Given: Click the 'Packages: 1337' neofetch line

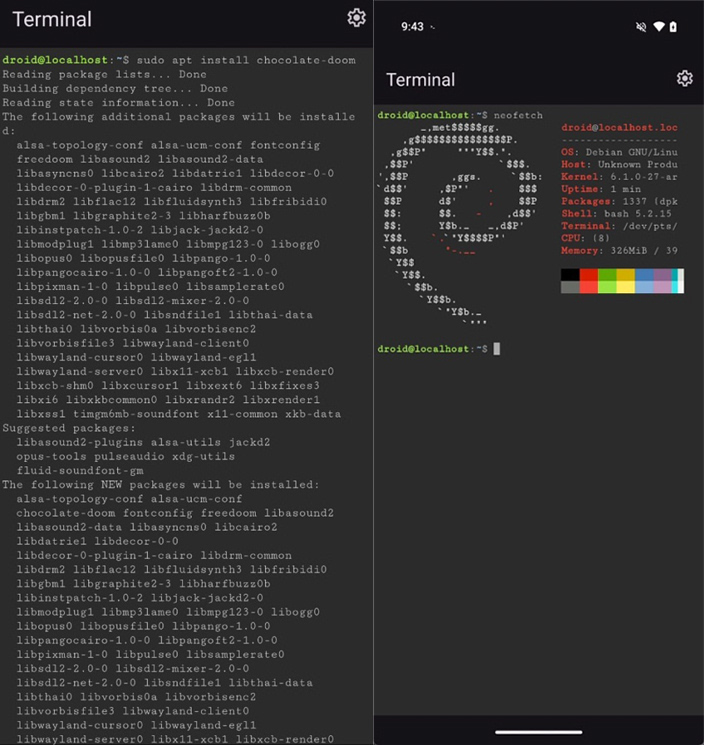Looking at the screenshot, I should (619, 201).
